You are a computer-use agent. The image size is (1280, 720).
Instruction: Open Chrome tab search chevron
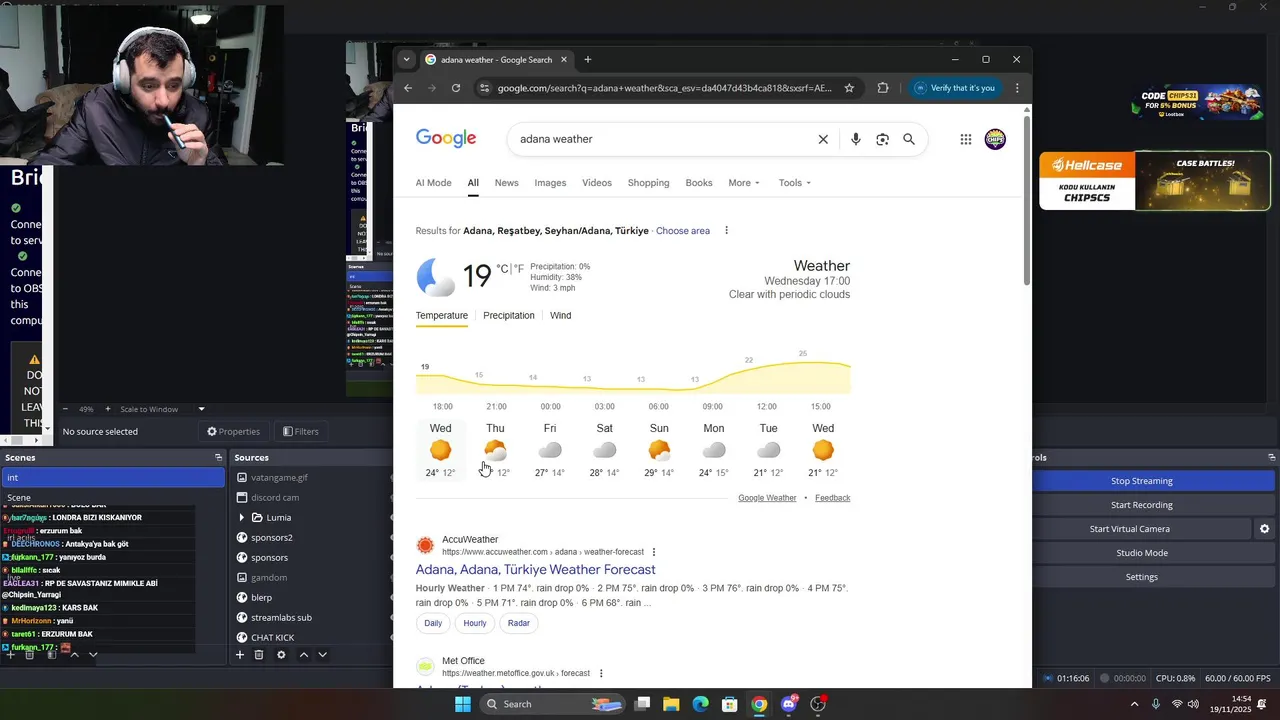pos(406,60)
